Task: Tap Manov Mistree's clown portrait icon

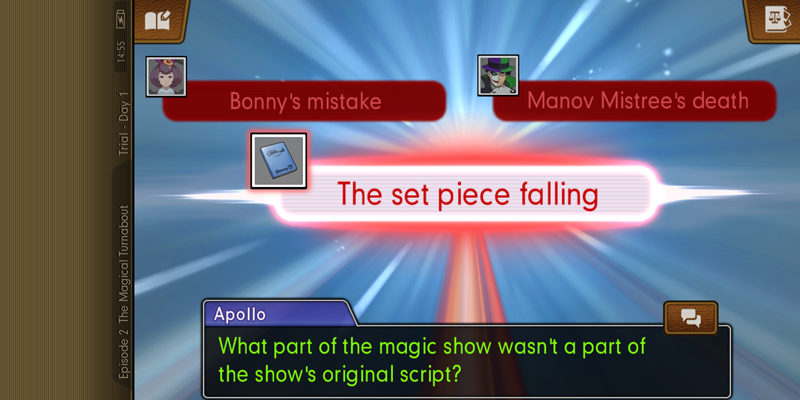Action: (x=498, y=76)
